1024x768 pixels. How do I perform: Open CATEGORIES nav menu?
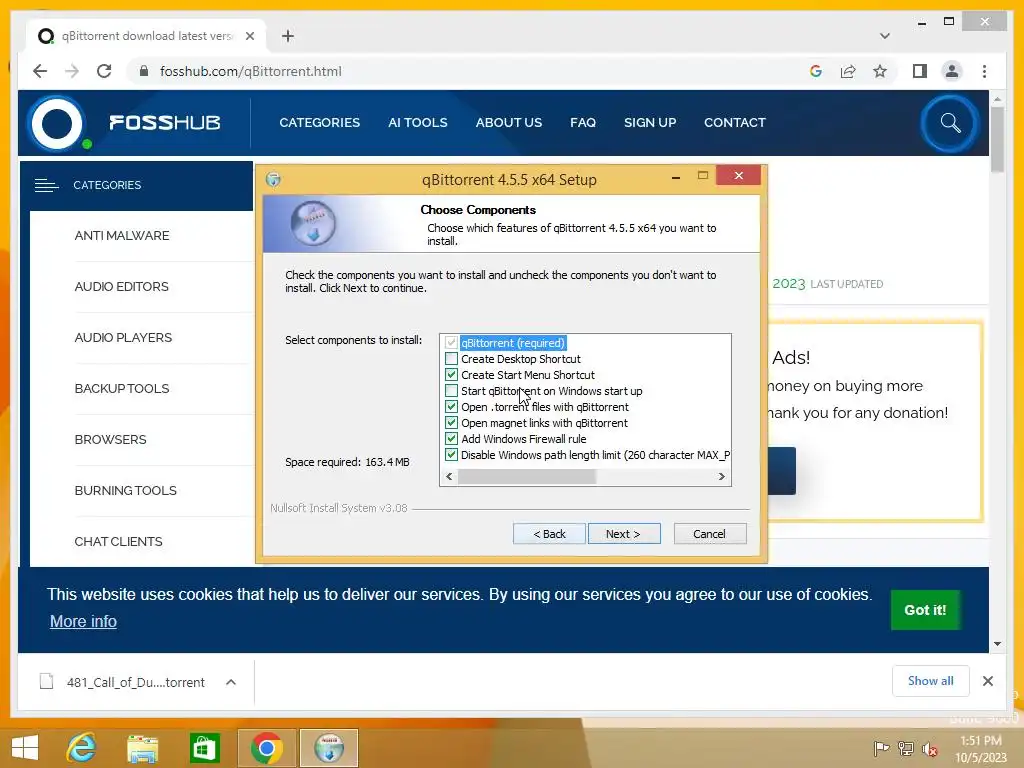[319, 123]
